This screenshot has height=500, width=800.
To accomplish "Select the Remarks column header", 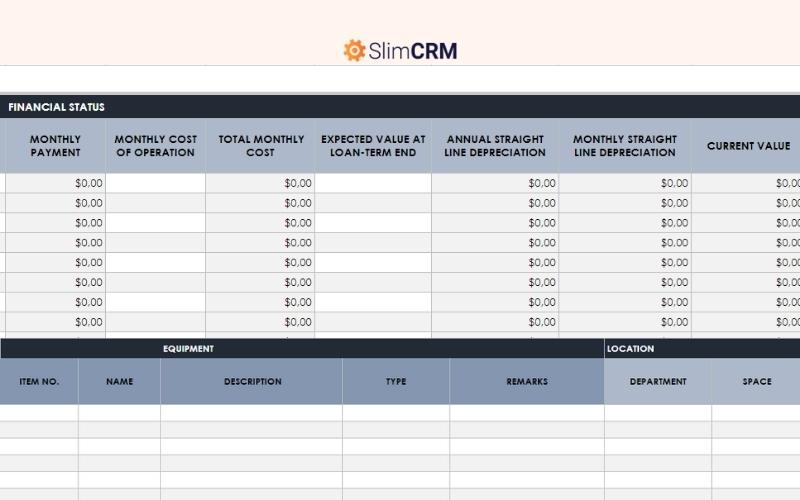I will click(x=526, y=381).
